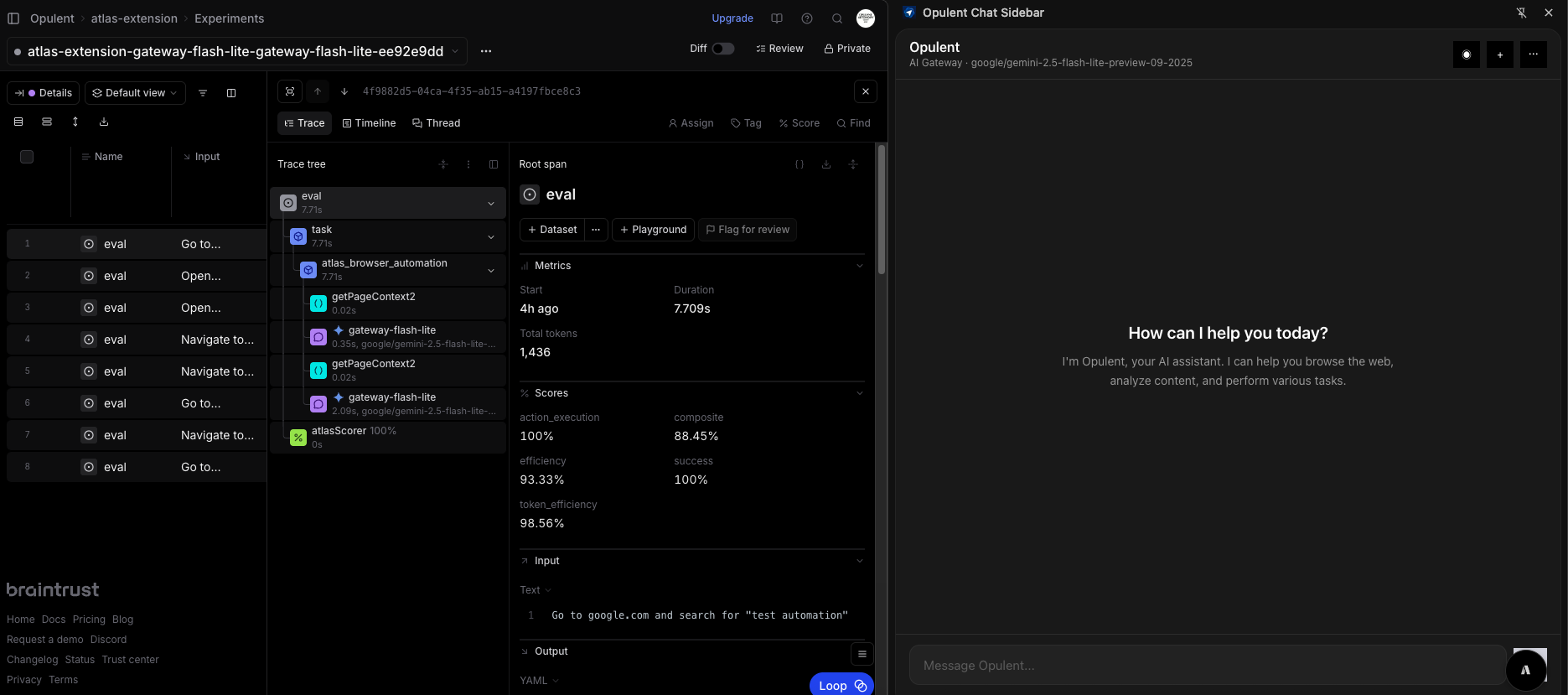Viewport: 1568px width, 695px height.
Task: Collapse the Input section
Action: coord(859,561)
